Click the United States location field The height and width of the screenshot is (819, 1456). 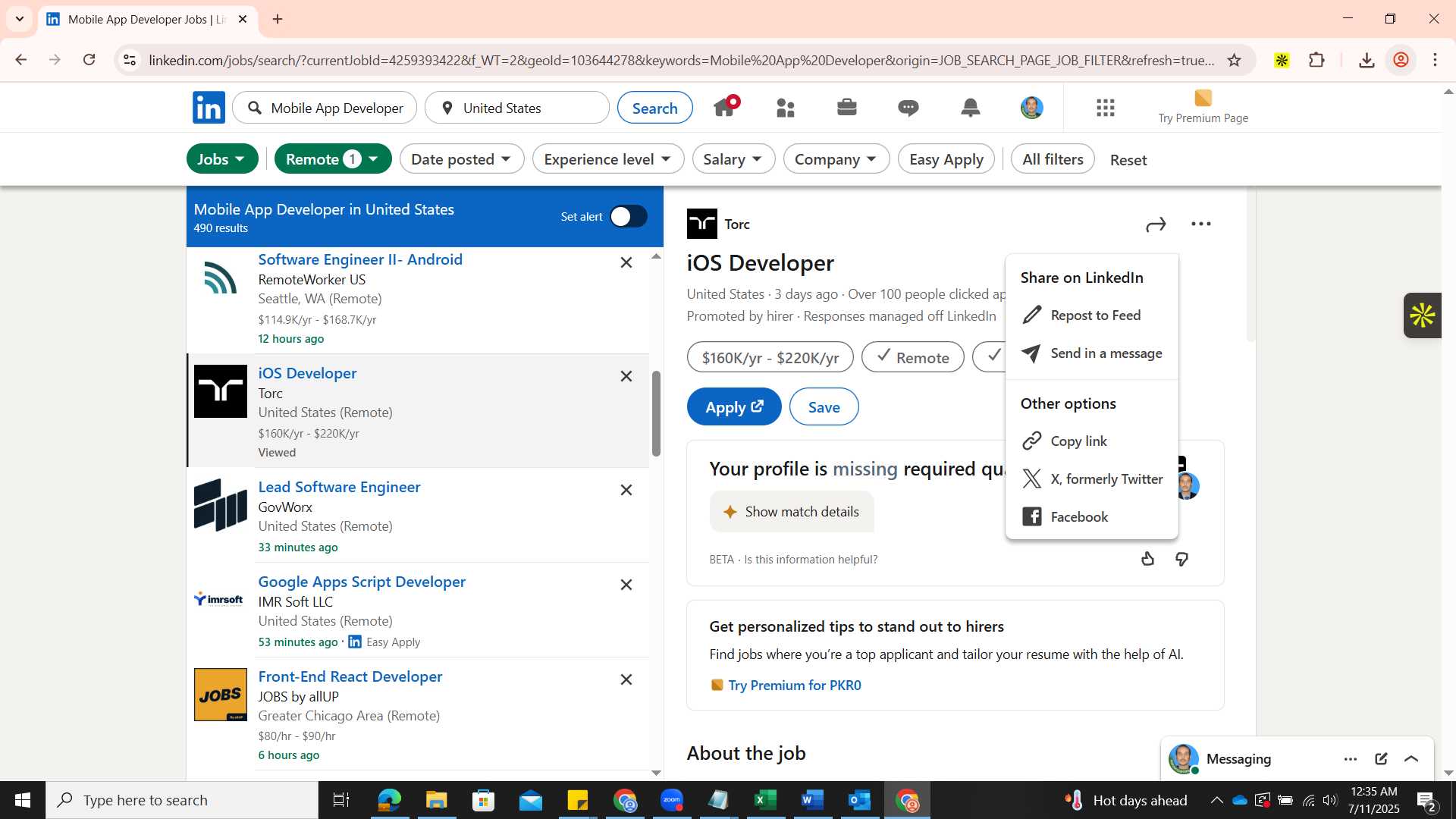click(x=517, y=108)
